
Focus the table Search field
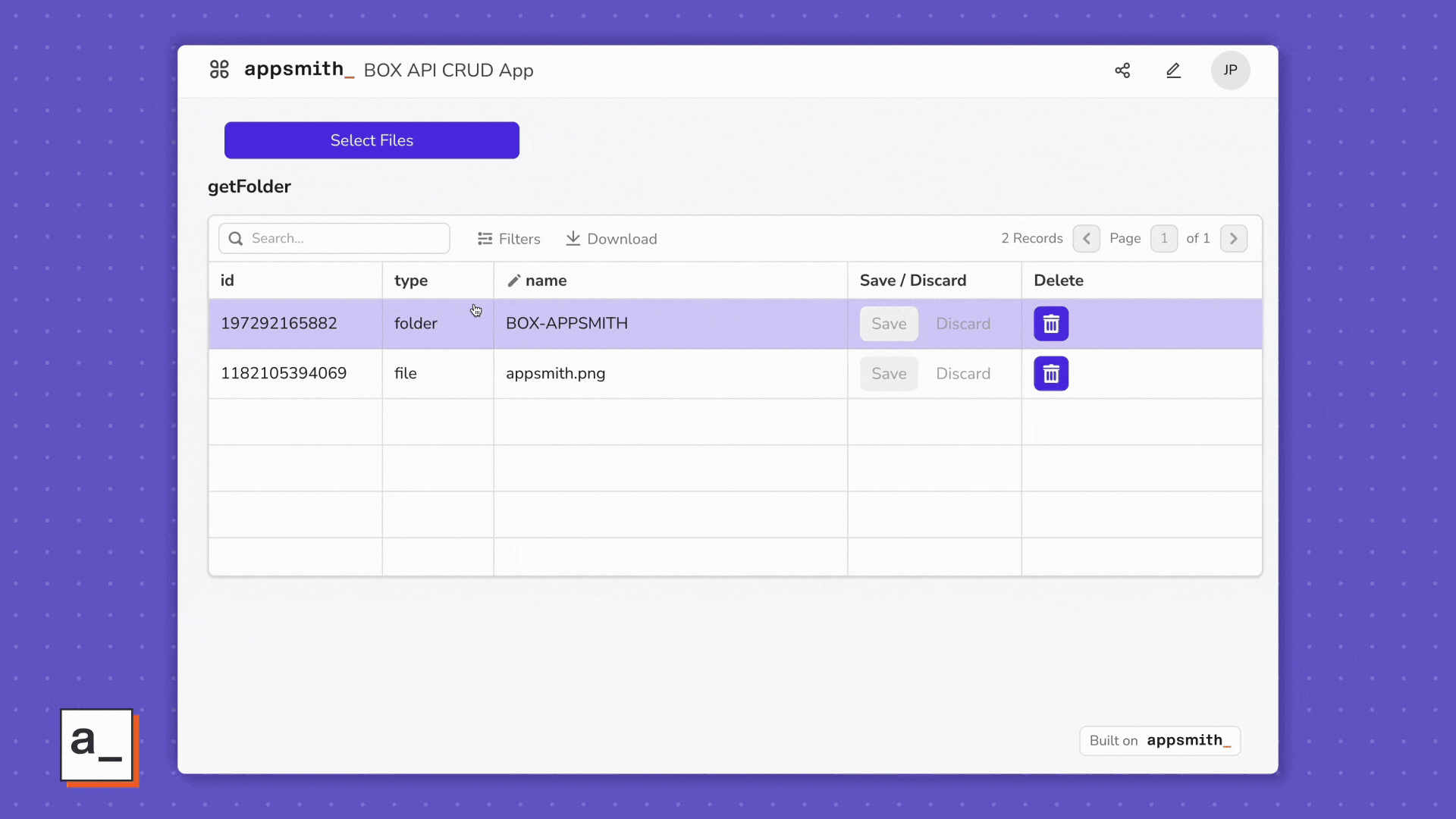point(334,239)
